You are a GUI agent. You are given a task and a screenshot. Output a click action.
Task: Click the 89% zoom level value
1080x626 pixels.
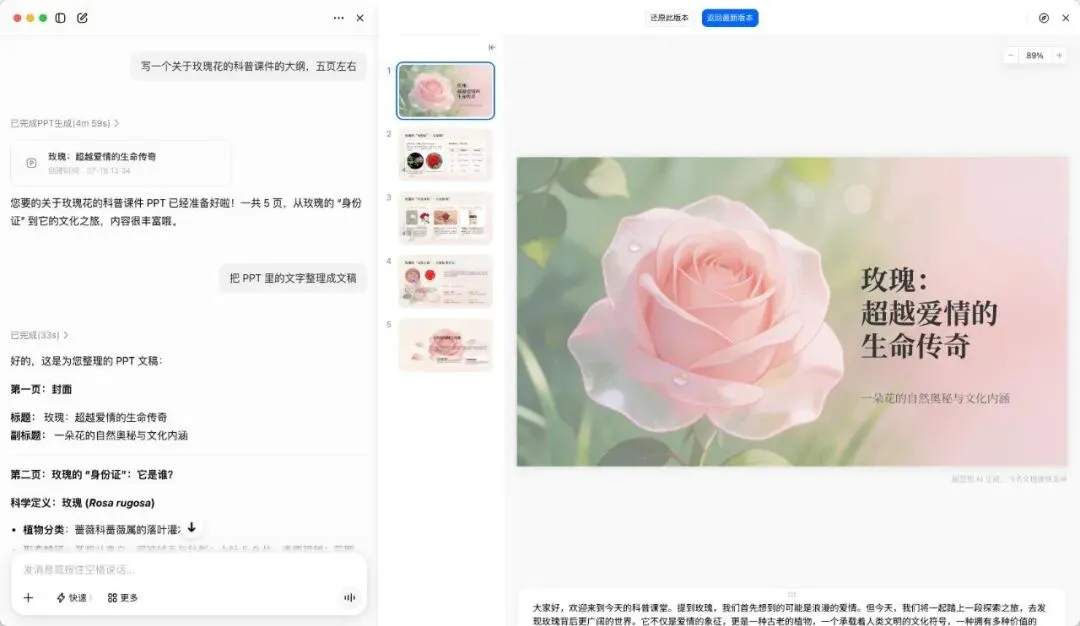(x=1035, y=56)
